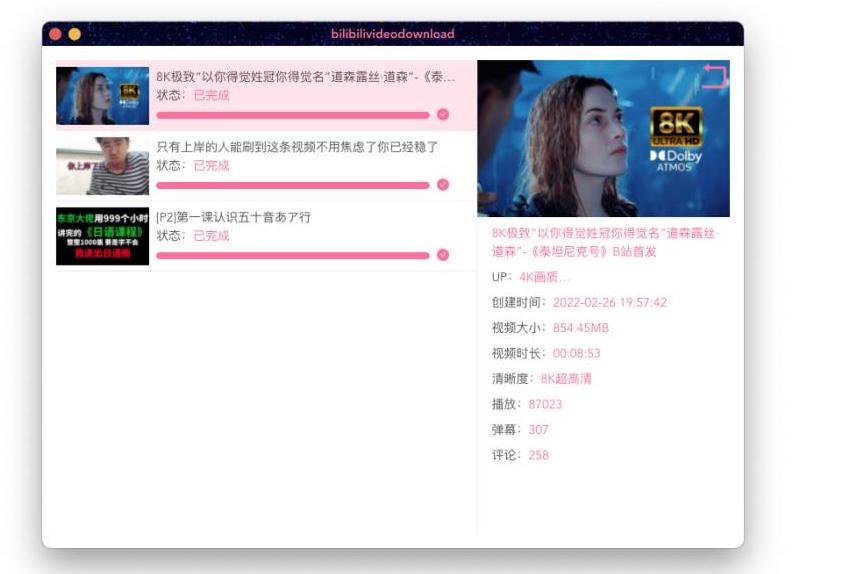Click the progress bar under 第一课认识五十音
Screen dimensions: 848x574
292,255
